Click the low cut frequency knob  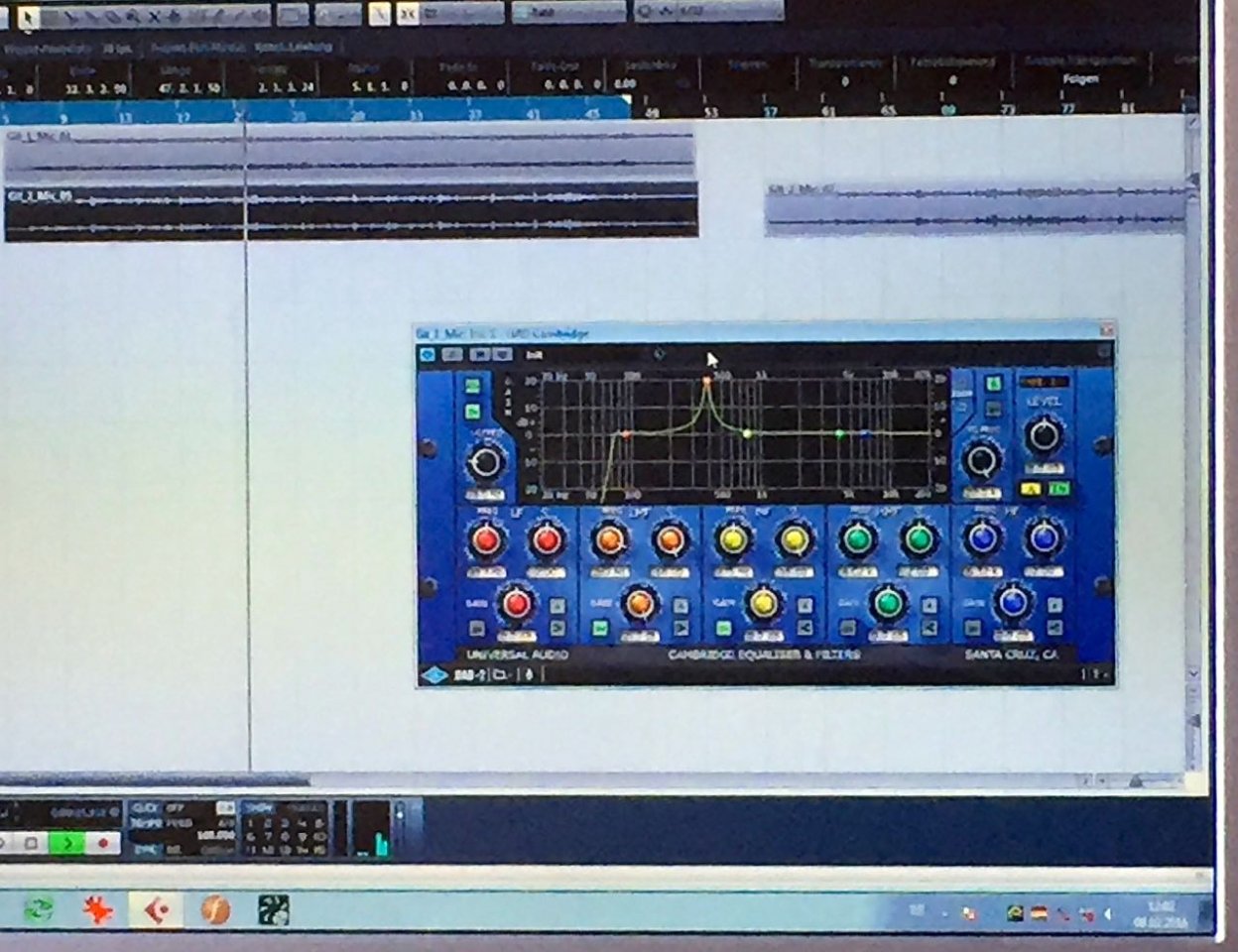click(485, 461)
